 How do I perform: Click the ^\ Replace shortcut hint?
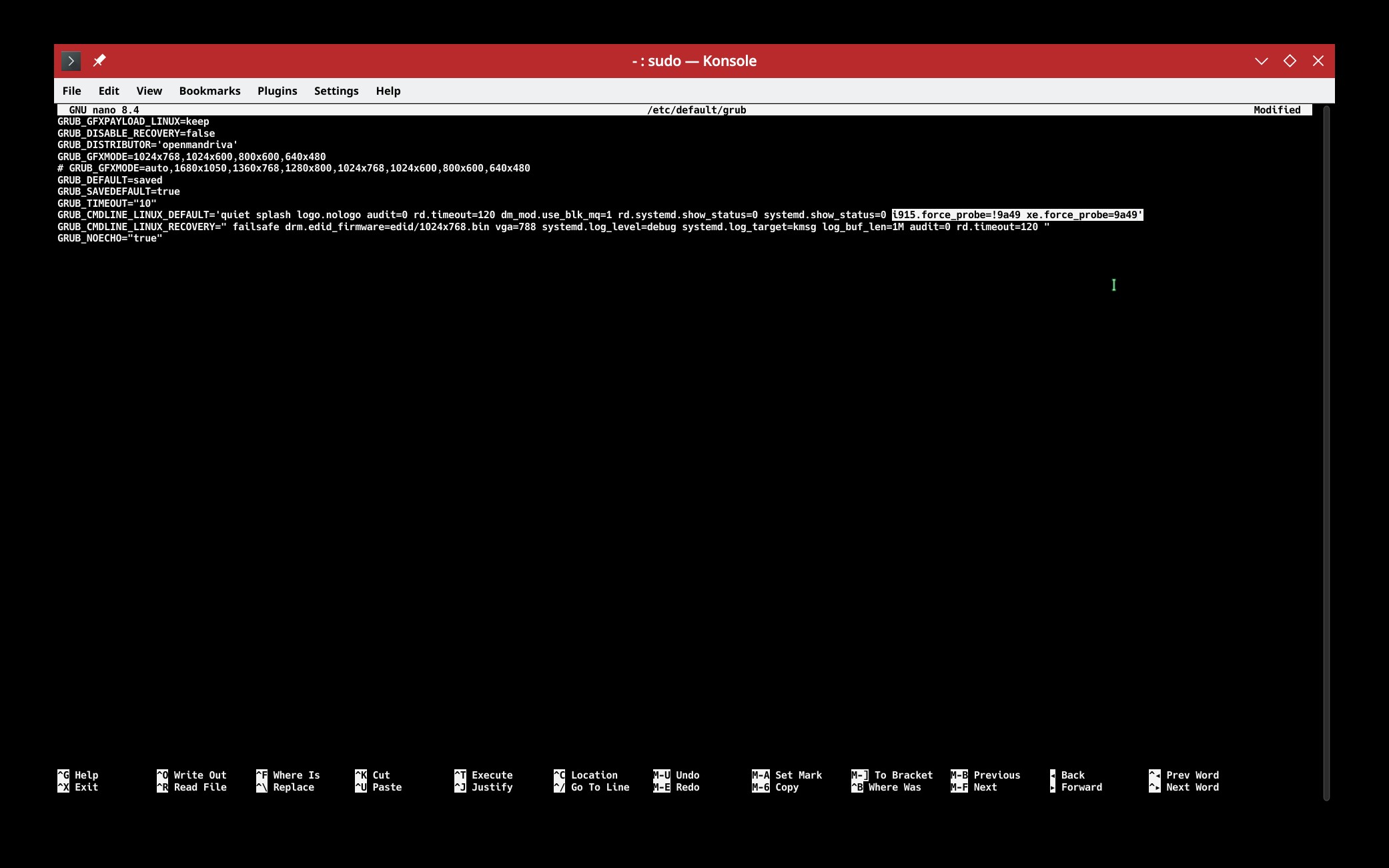click(x=285, y=787)
